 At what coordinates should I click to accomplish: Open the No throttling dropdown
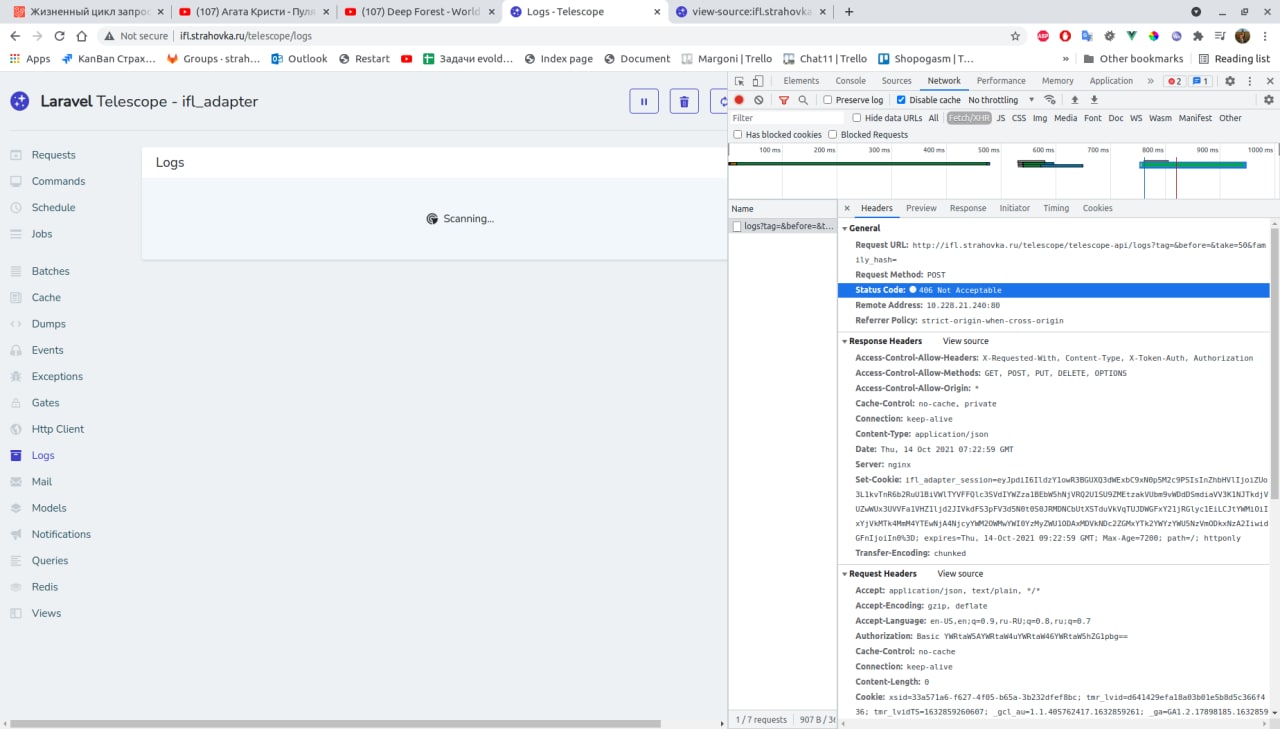click(1000, 100)
